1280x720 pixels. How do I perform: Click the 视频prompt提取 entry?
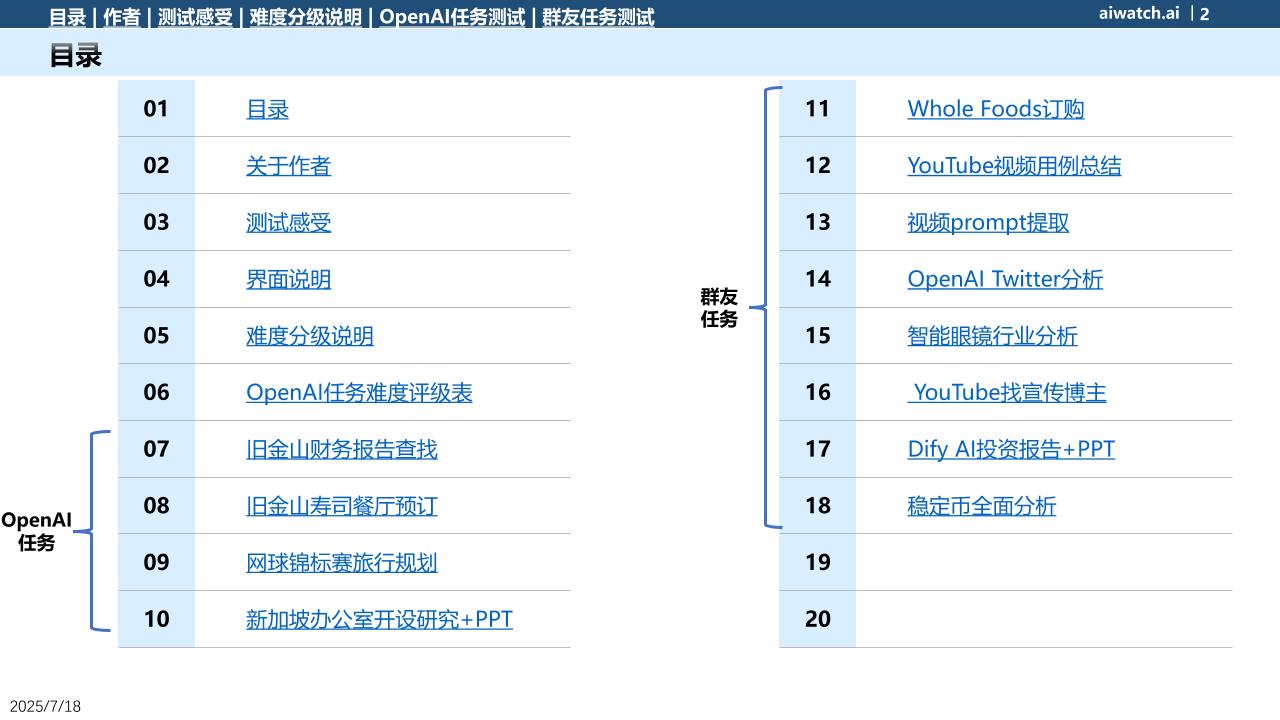tap(988, 223)
